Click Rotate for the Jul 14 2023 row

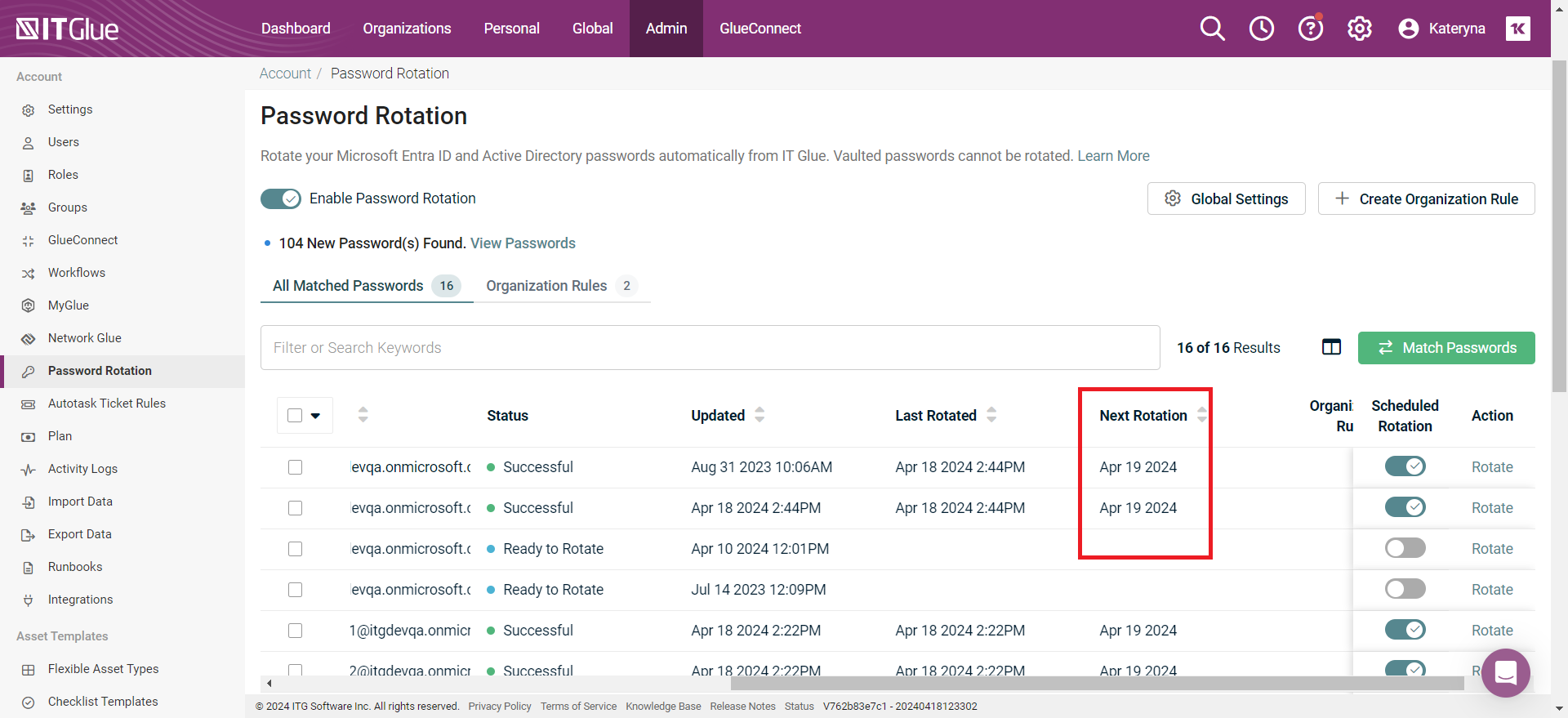click(1492, 590)
